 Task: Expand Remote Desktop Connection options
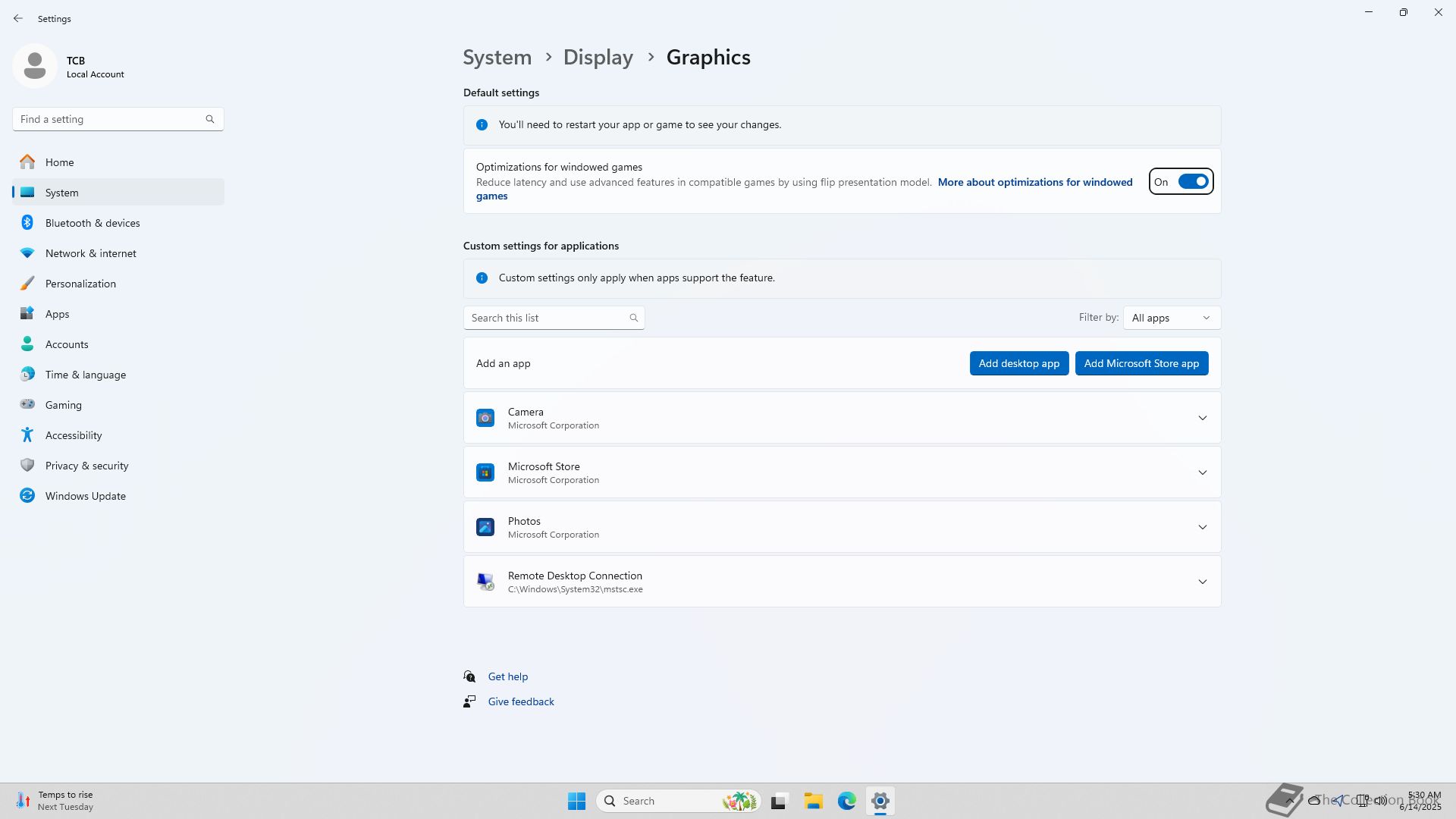click(x=1202, y=582)
